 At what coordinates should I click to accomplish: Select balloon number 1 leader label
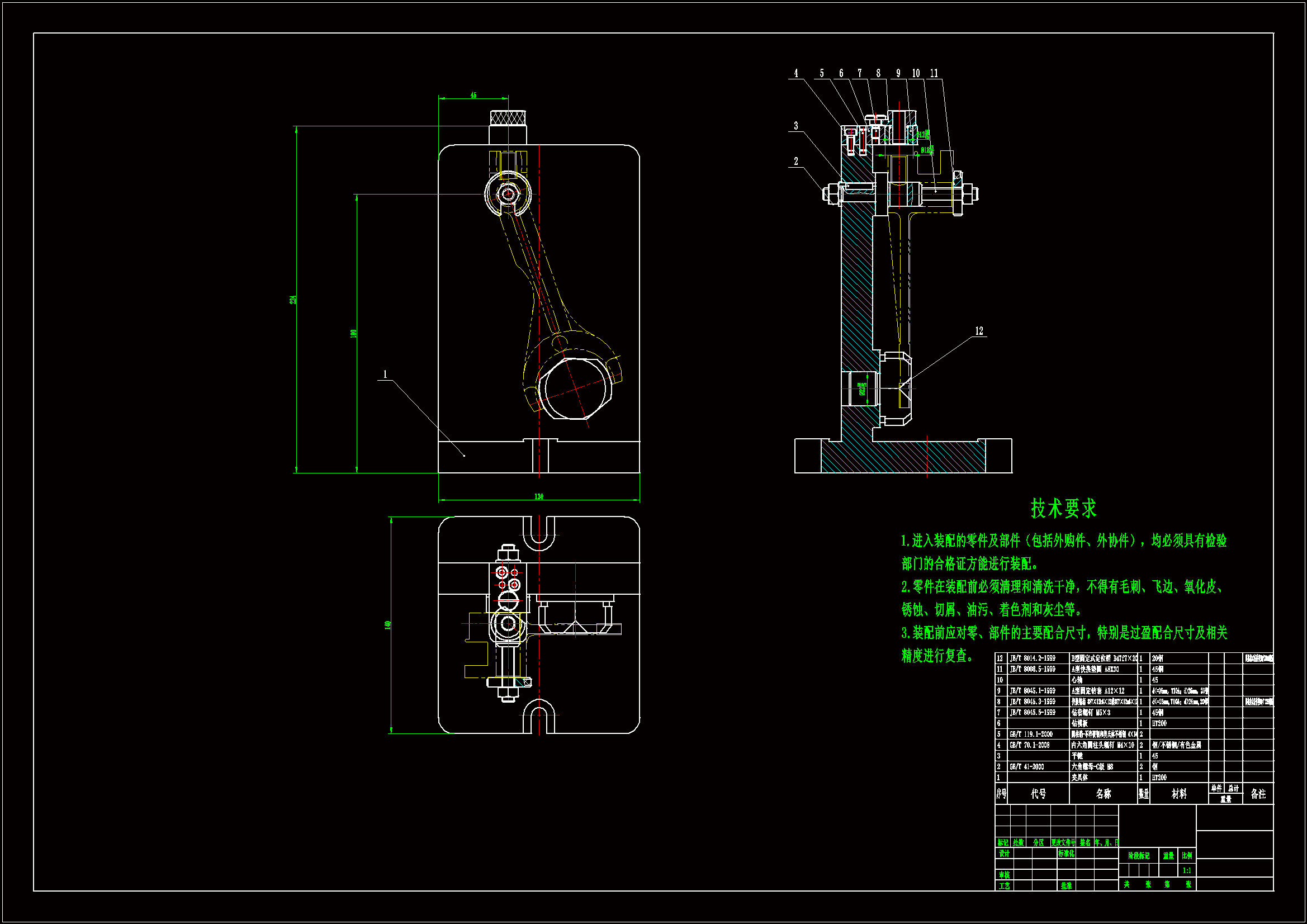[385, 374]
